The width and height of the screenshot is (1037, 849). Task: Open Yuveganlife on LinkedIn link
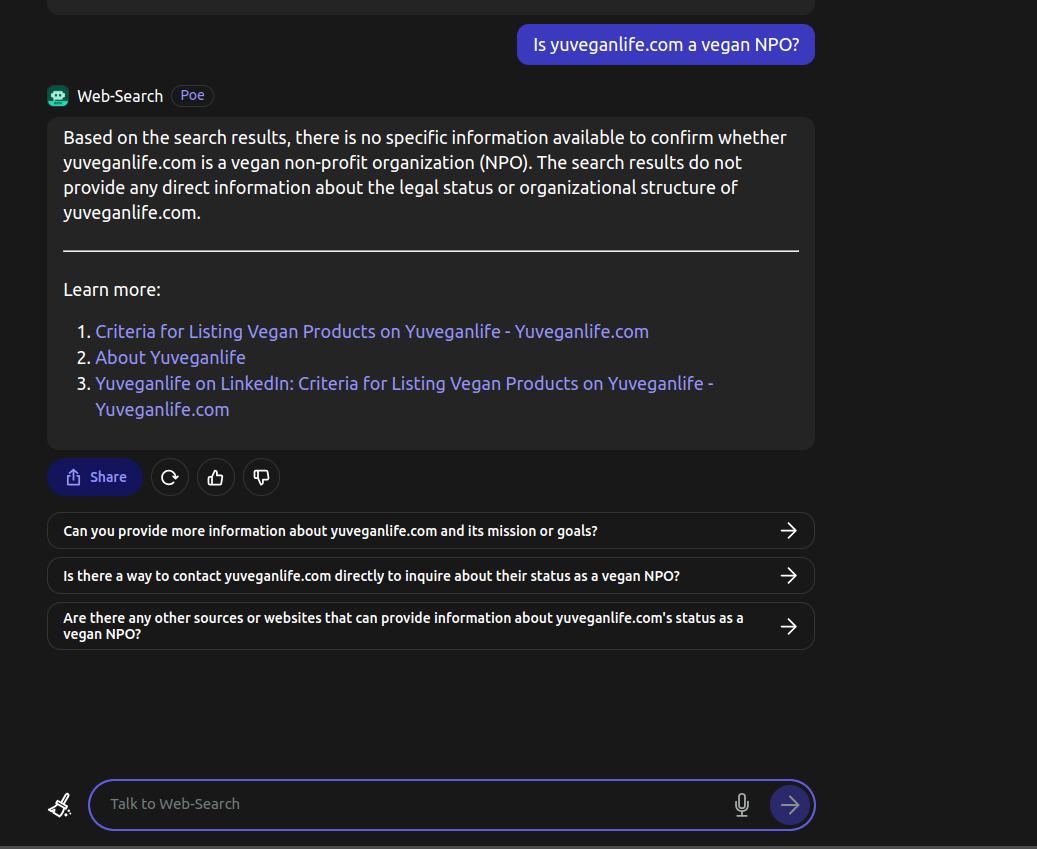click(x=404, y=396)
